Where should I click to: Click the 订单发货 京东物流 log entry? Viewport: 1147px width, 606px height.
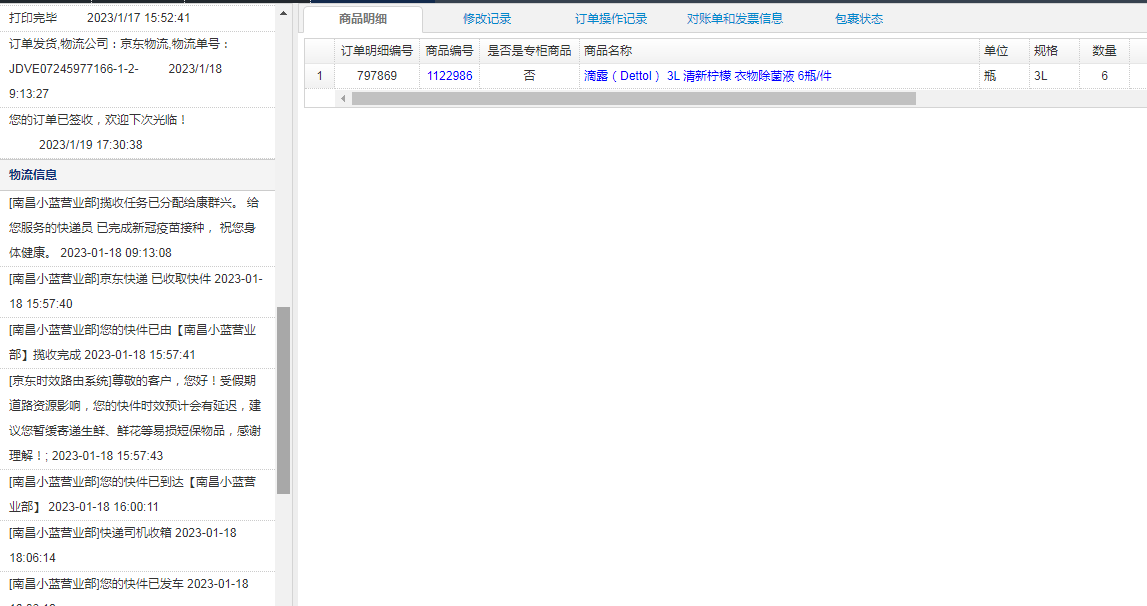(138, 69)
